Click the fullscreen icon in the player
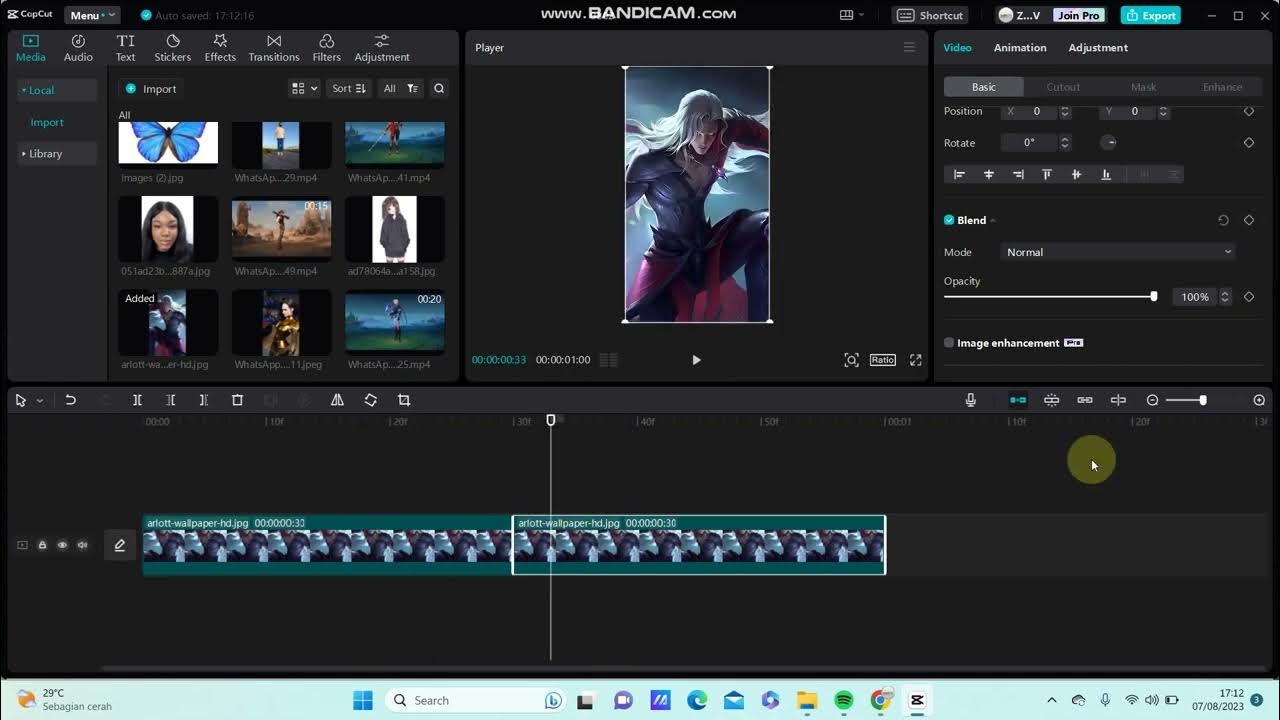This screenshot has width=1280, height=720. (915, 360)
